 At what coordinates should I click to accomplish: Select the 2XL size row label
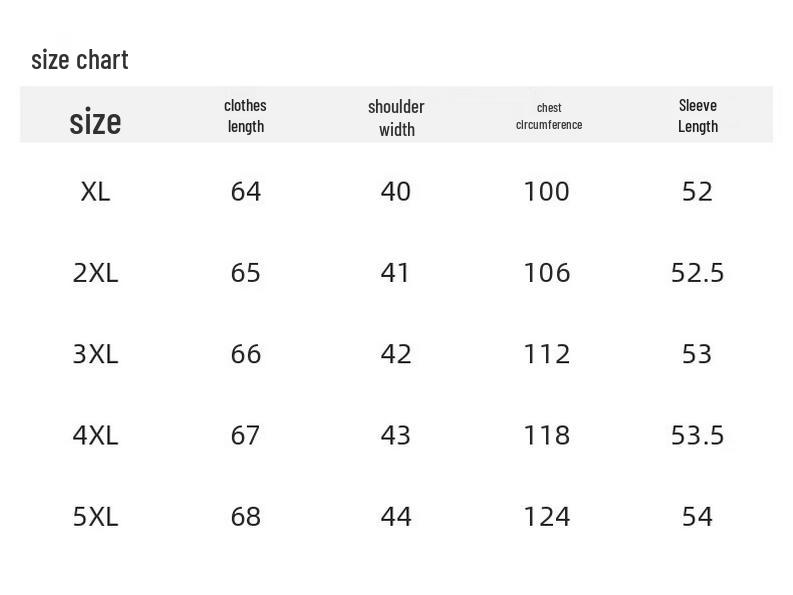coord(95,273)
